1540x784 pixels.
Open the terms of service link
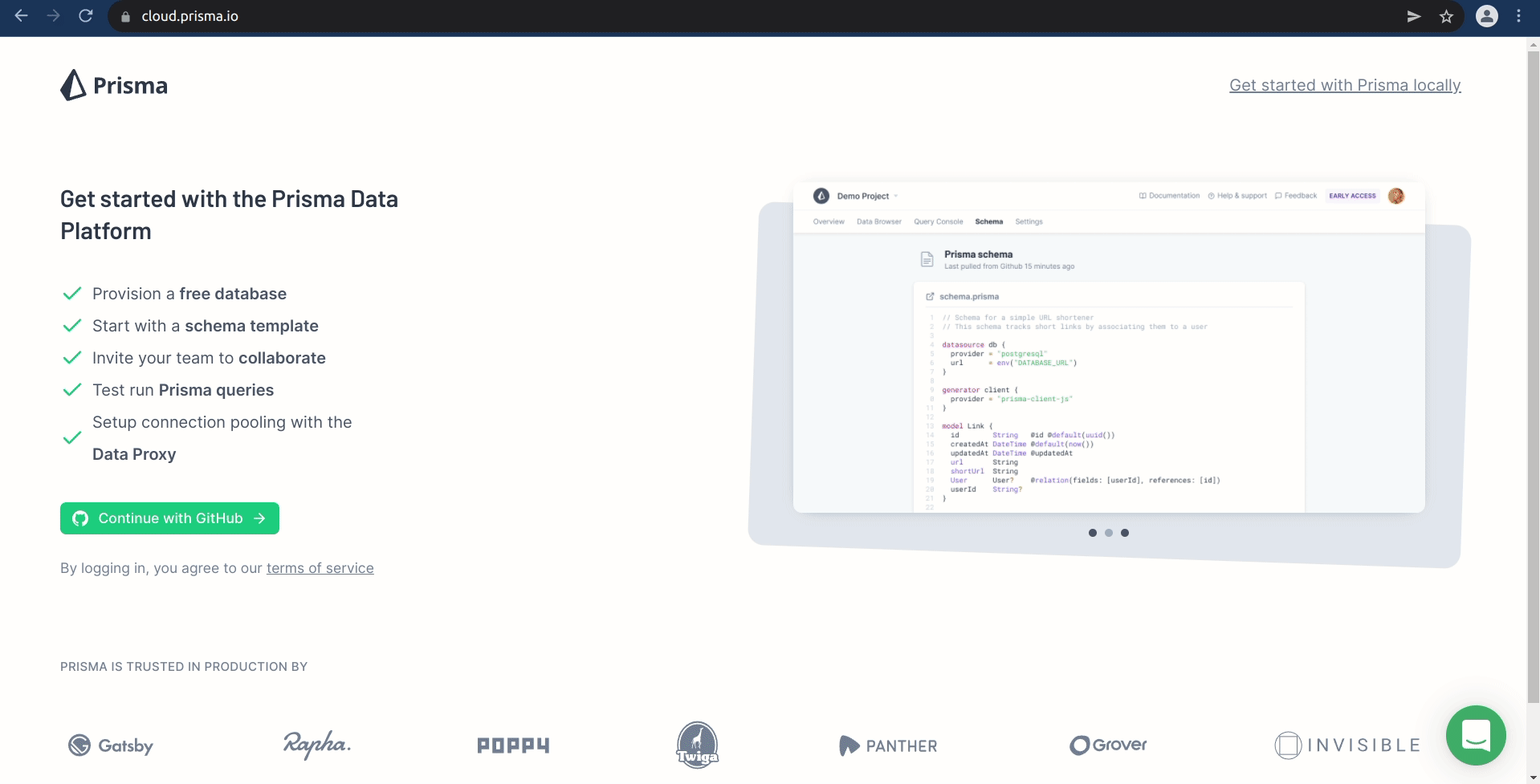tap(320, 568)
